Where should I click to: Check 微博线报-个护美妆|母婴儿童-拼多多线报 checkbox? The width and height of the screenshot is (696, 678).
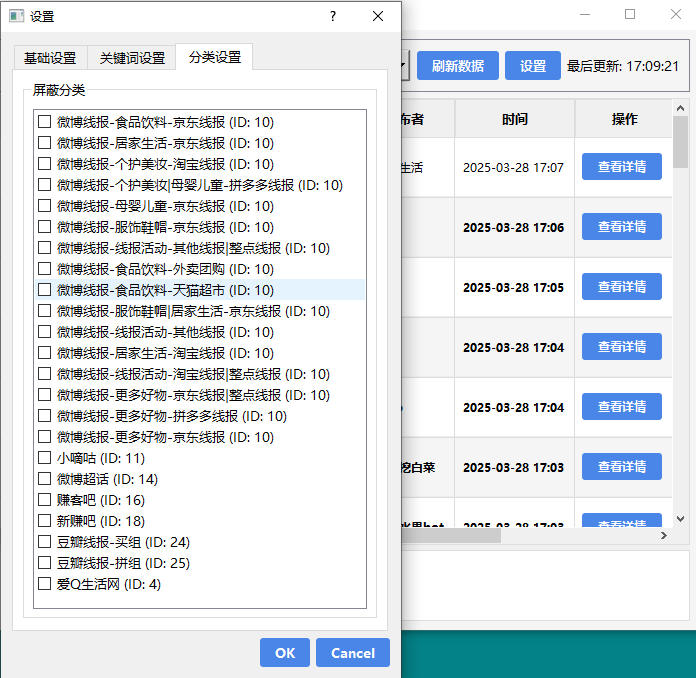(x=44, y=185)
